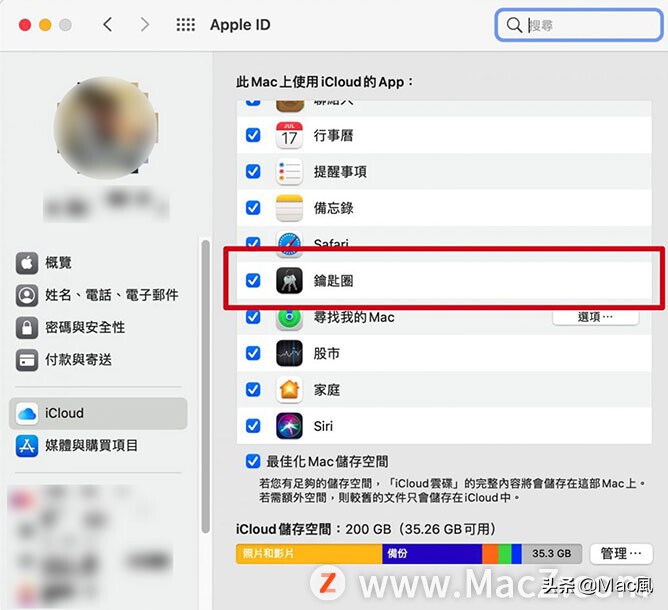The height and width of the screenshot is (610, 668).
Task: Click the lock icon beside 密碼與安全性
Action: coord(27,328)
